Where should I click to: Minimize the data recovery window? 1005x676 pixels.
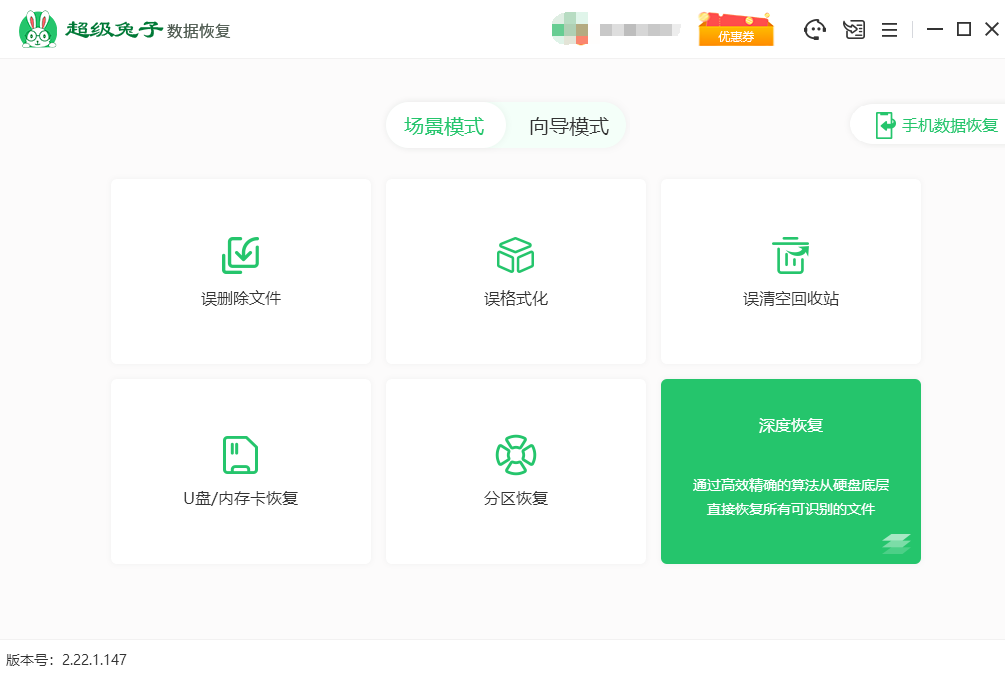935,30
